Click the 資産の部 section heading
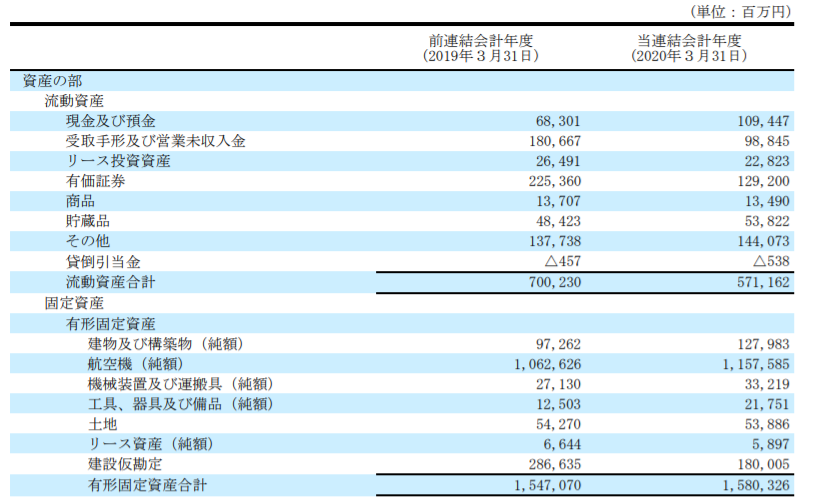The image size is (839, 497). click(52, 81)
